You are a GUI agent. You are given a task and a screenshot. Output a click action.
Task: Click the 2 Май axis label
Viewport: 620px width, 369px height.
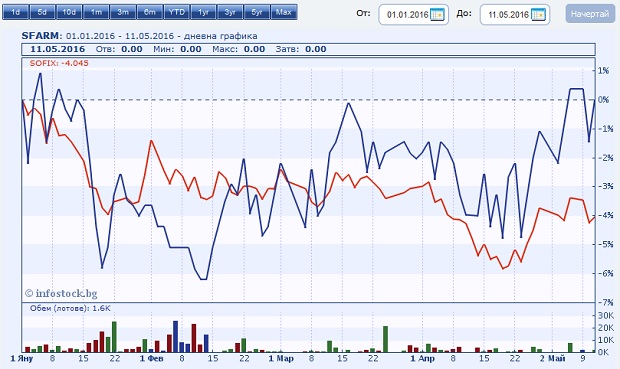tap(552, 359)
